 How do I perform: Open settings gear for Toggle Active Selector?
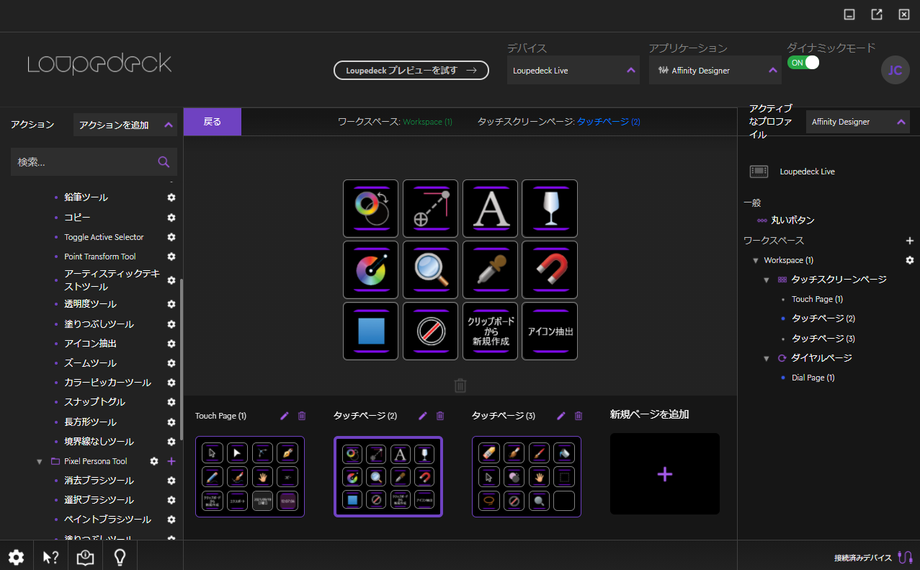coord(171,237)
